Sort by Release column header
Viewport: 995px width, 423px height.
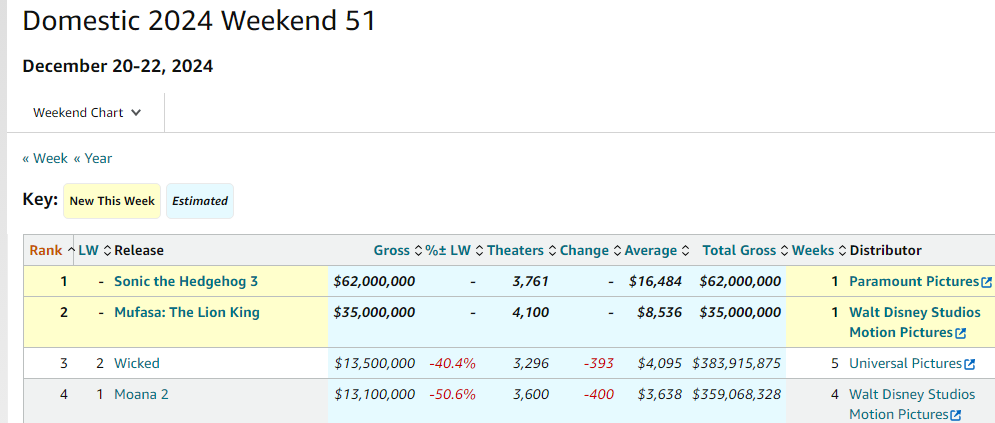tap(139, 251)
